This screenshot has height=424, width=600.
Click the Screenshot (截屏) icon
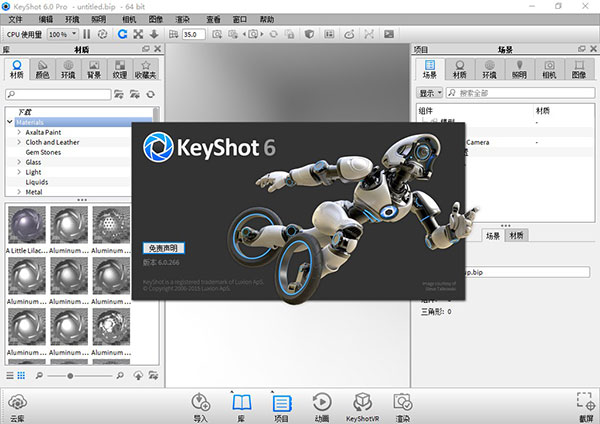coord(586,408)
